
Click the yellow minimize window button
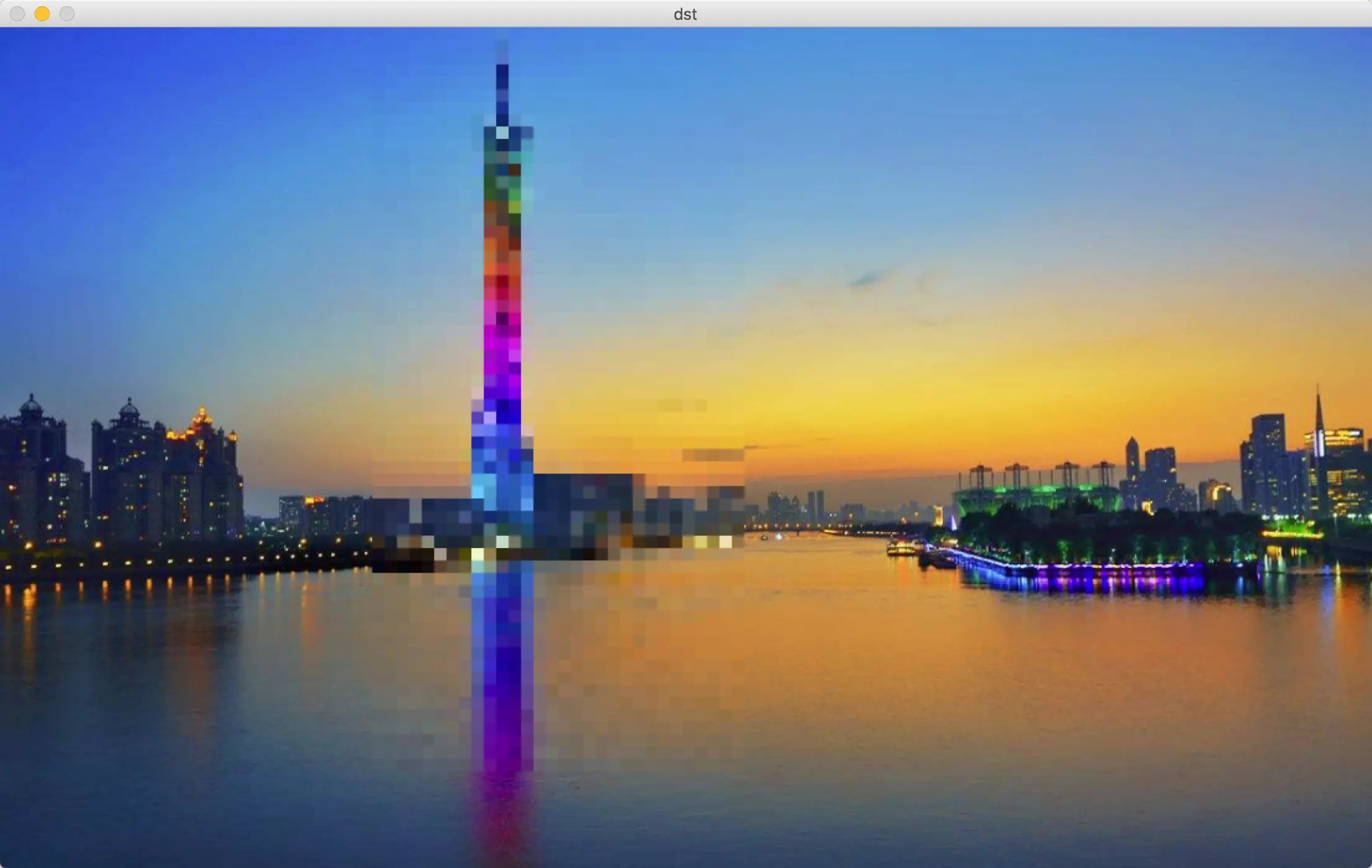pyautogui.click(x=42, y=14)
